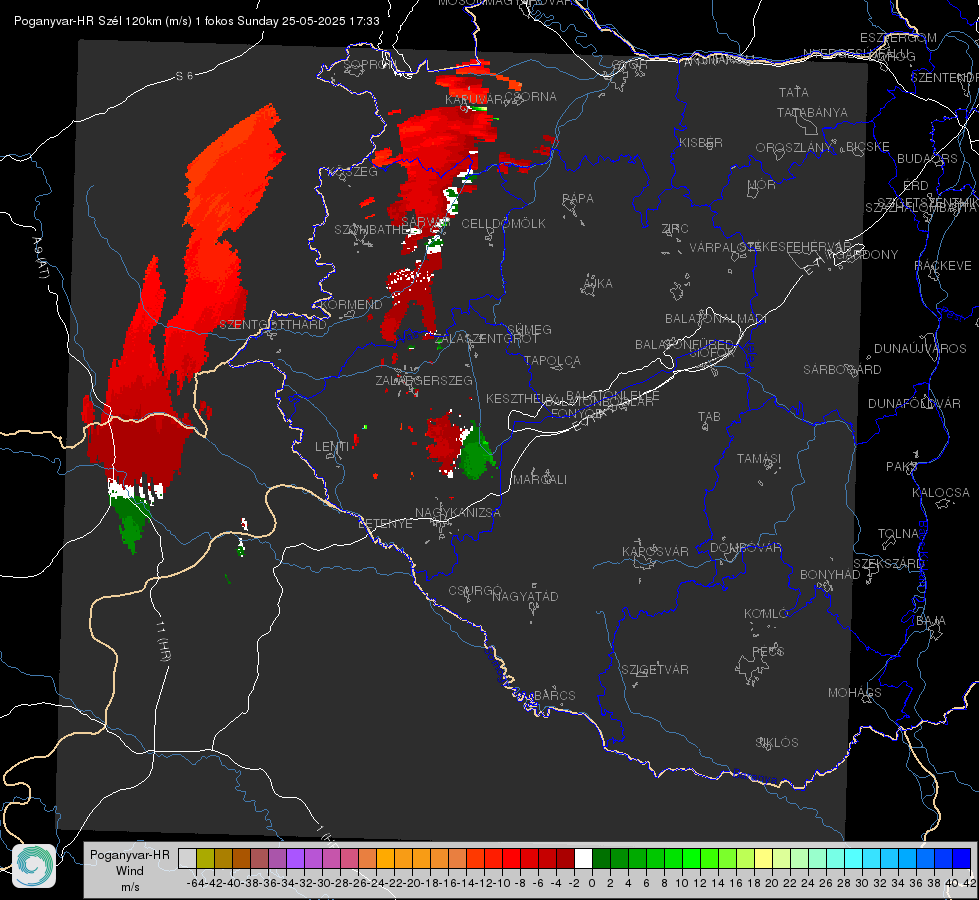Click the KALOCSA city label

point(941,492)
